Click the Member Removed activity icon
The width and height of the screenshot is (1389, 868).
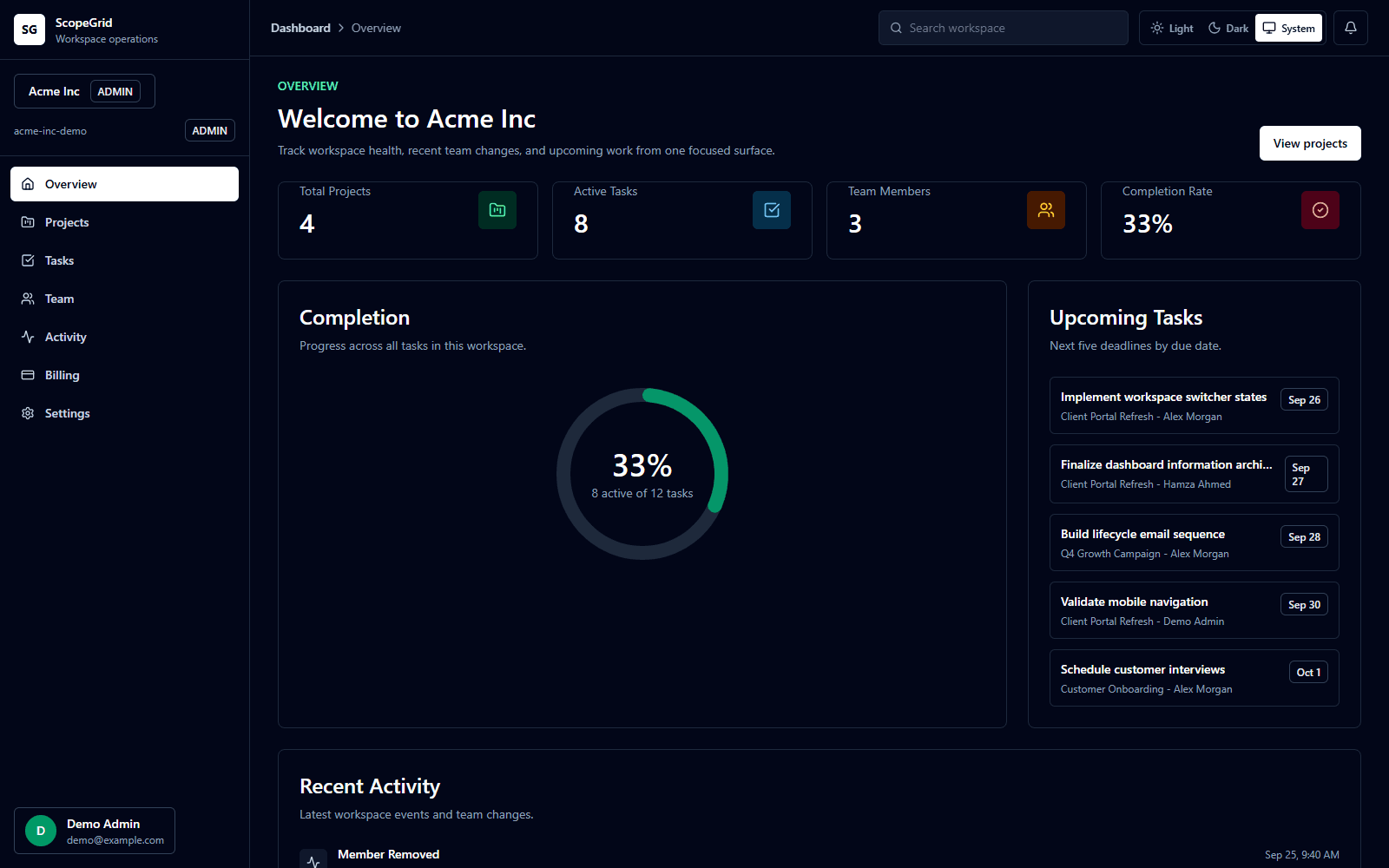tap(313, 859)
